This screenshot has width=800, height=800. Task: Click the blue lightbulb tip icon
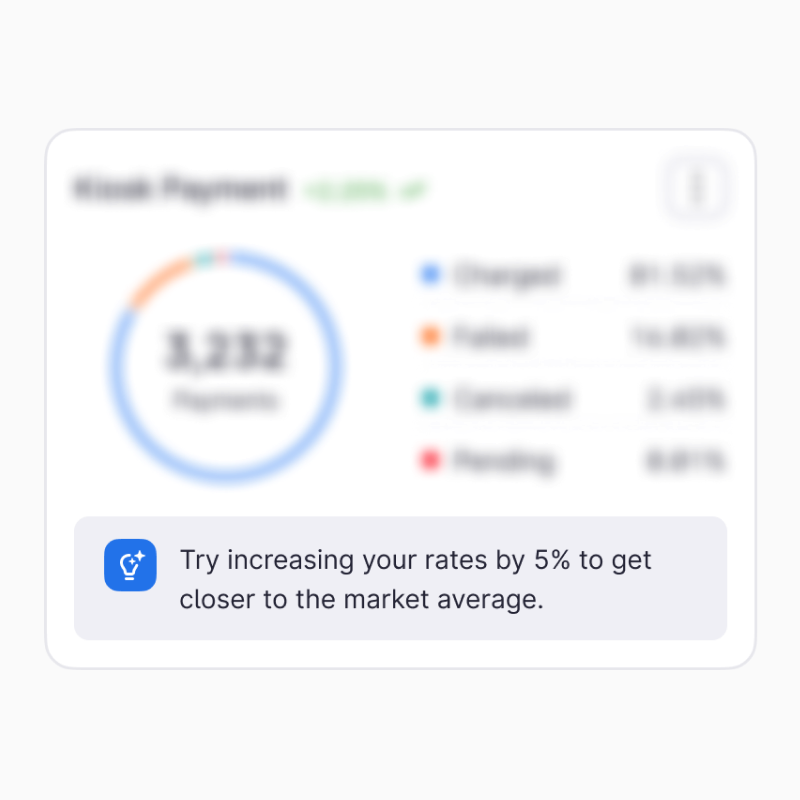(x=130, y=565)
